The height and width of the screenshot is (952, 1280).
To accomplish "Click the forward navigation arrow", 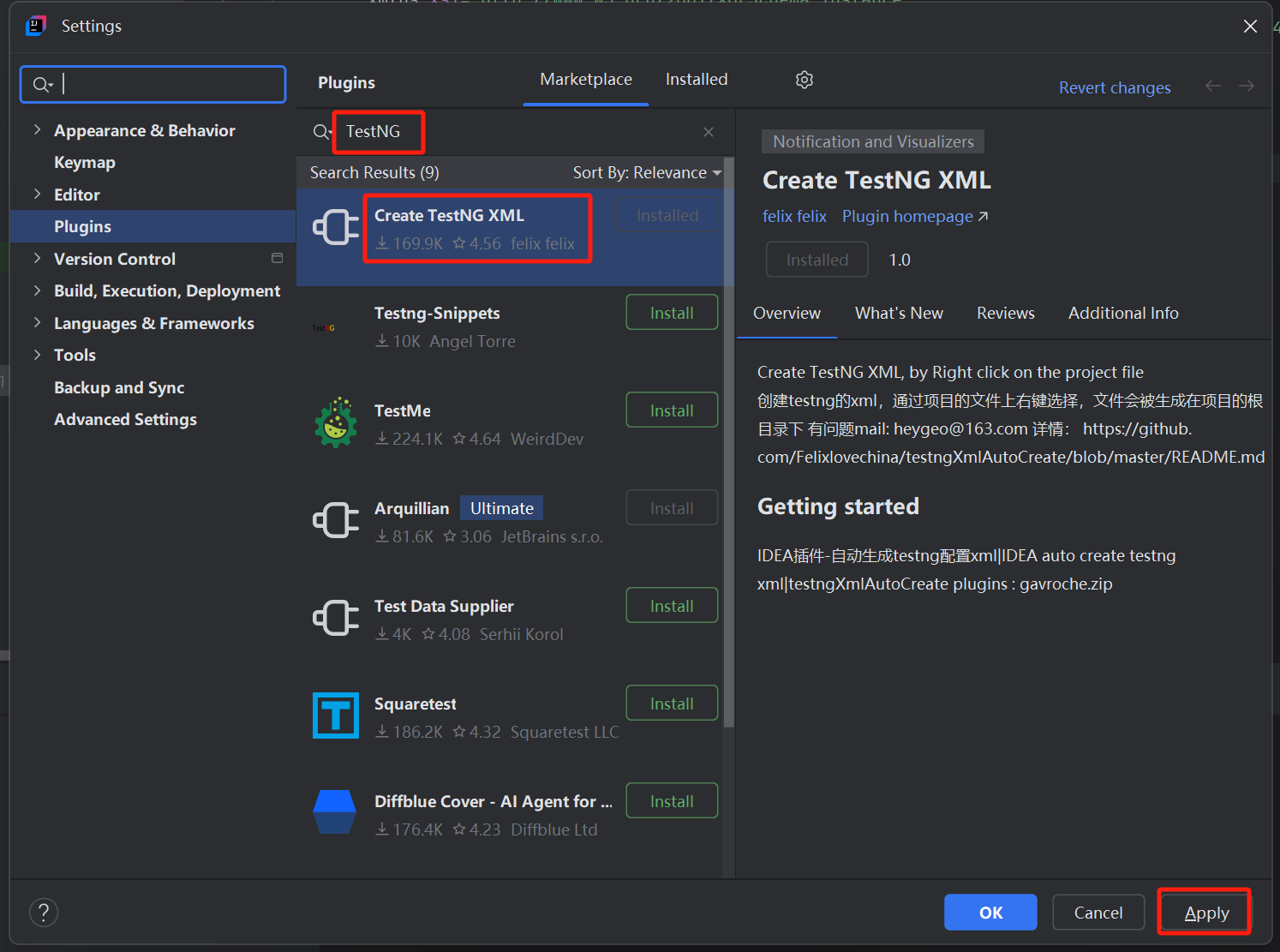I will [x=1247, y=86].
